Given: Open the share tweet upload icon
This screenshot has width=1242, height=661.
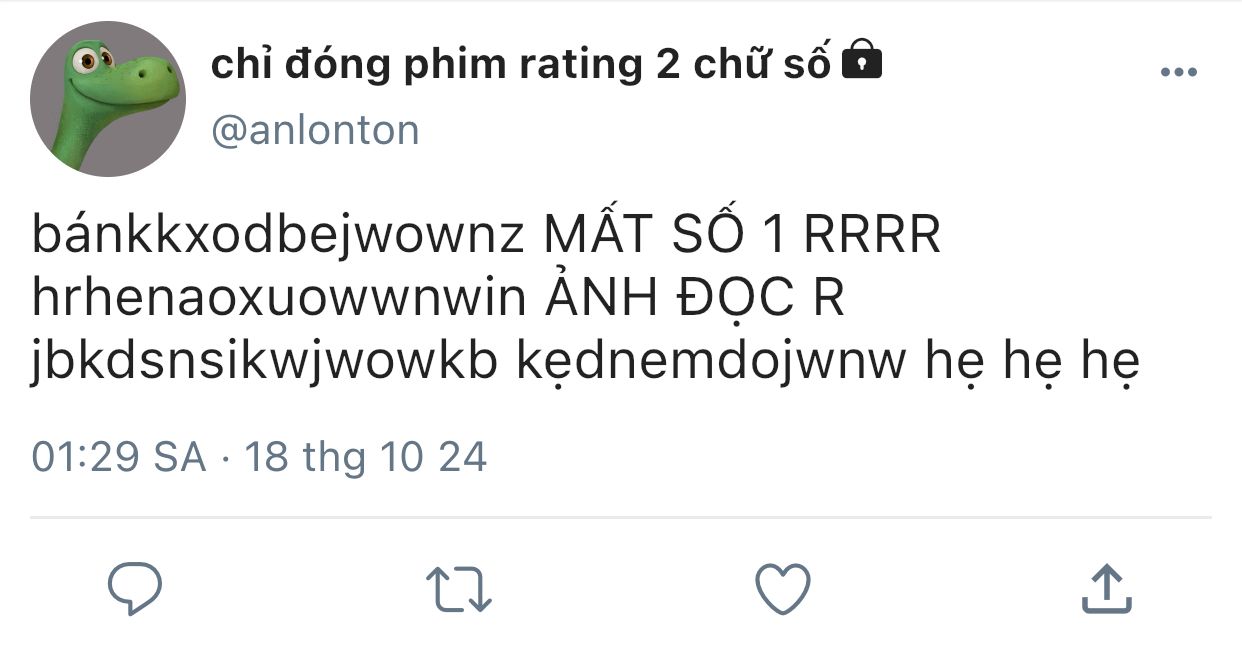Looking at the screenshot, I should pos(1107,588).
